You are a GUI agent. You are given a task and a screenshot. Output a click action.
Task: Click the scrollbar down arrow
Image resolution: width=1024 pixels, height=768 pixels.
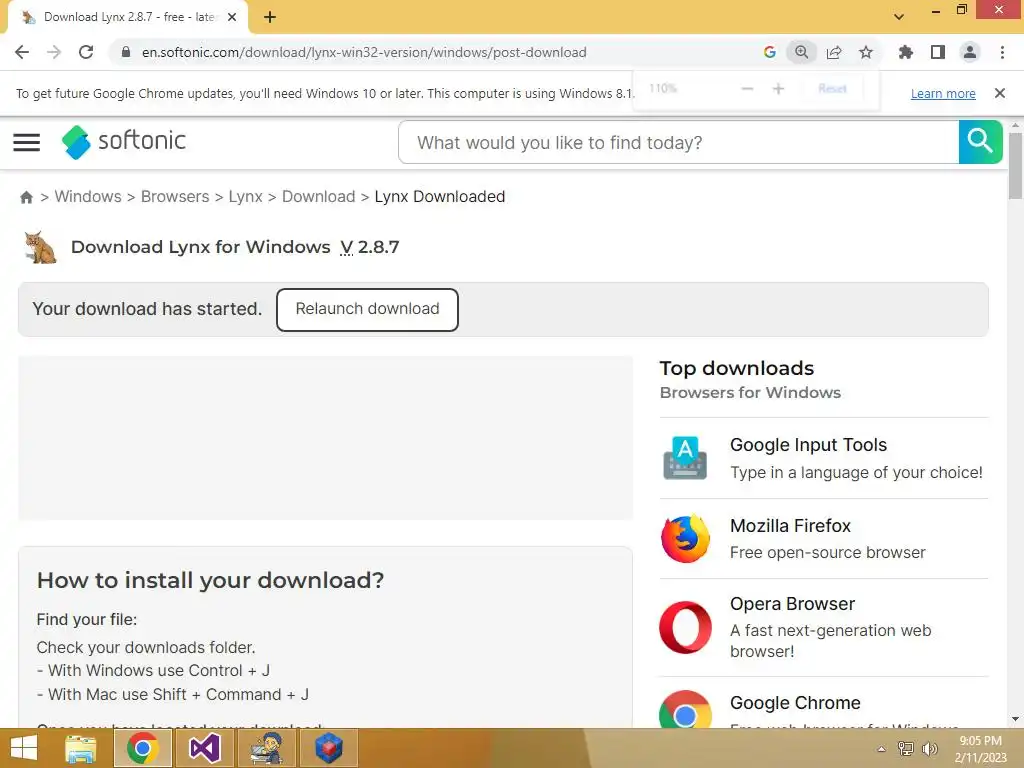[x=1015, y=719]
